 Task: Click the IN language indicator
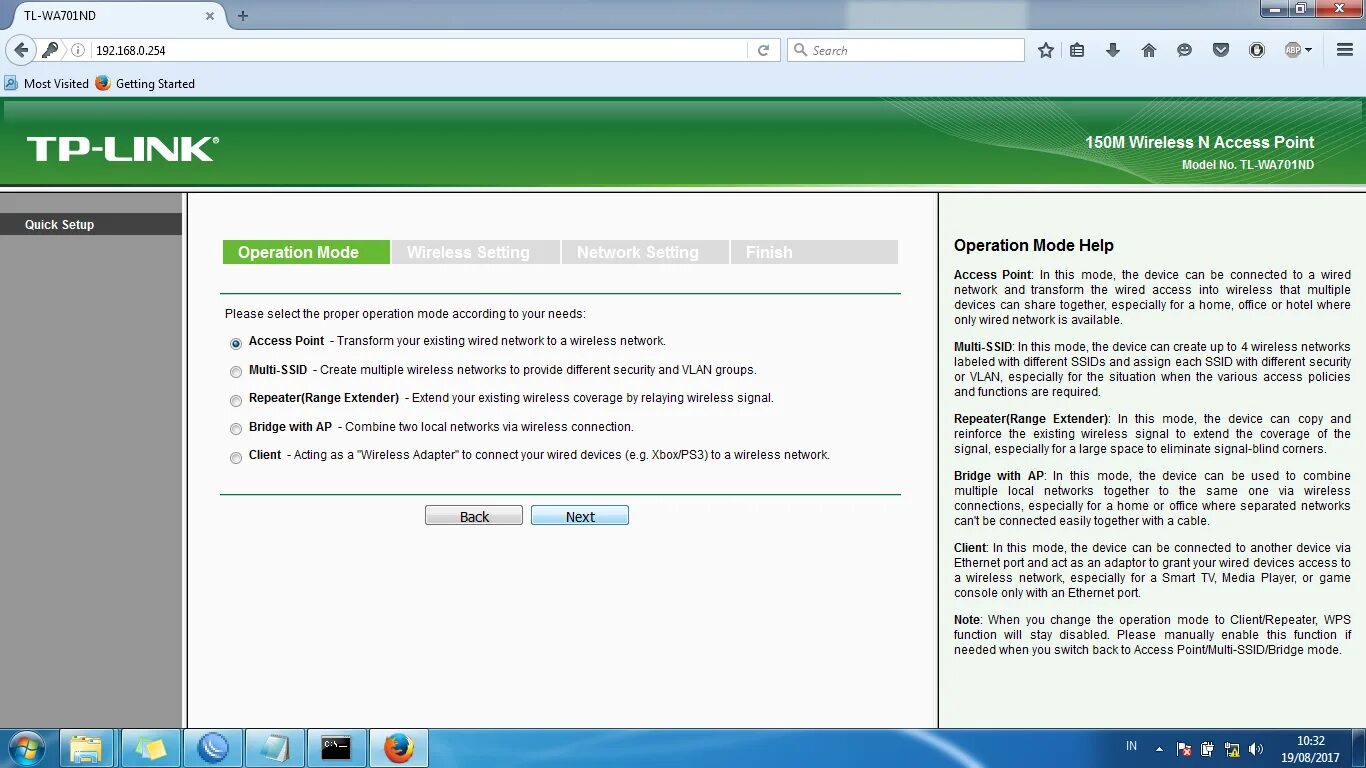tap(1132, 746)
